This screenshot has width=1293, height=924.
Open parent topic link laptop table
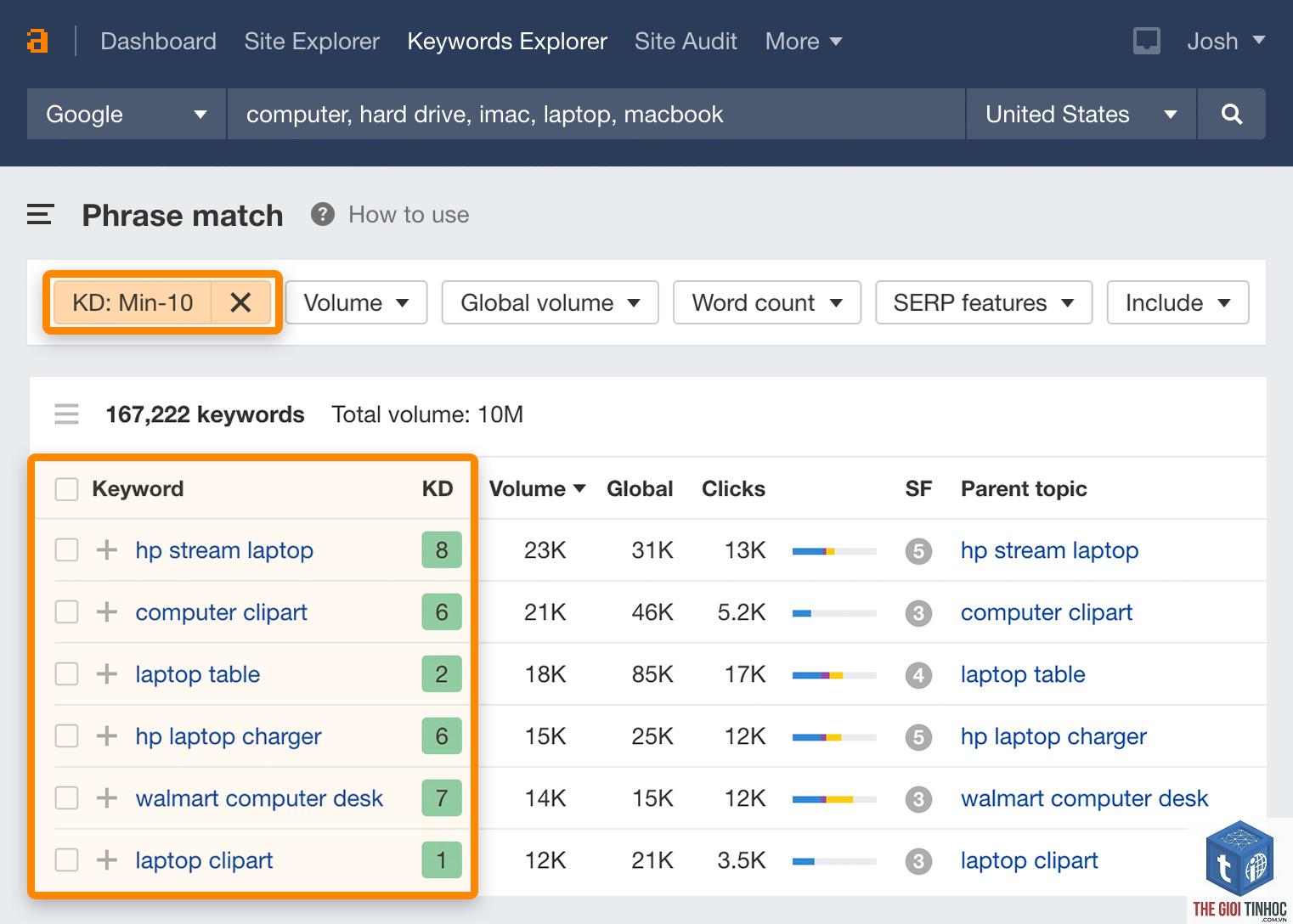1023,674
